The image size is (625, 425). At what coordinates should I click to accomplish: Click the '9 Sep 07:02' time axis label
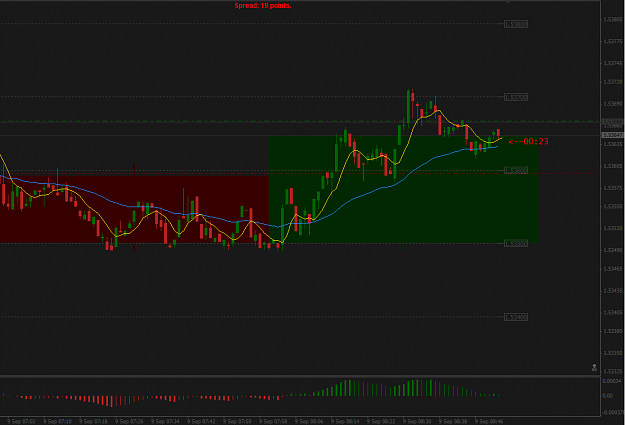(x=22, y=421)
